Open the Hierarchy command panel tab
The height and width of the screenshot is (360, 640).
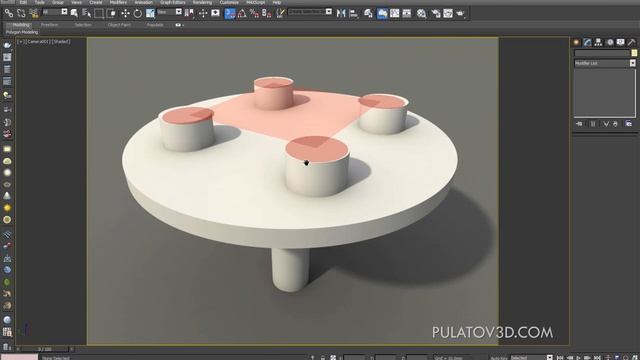tap(598, 42)
